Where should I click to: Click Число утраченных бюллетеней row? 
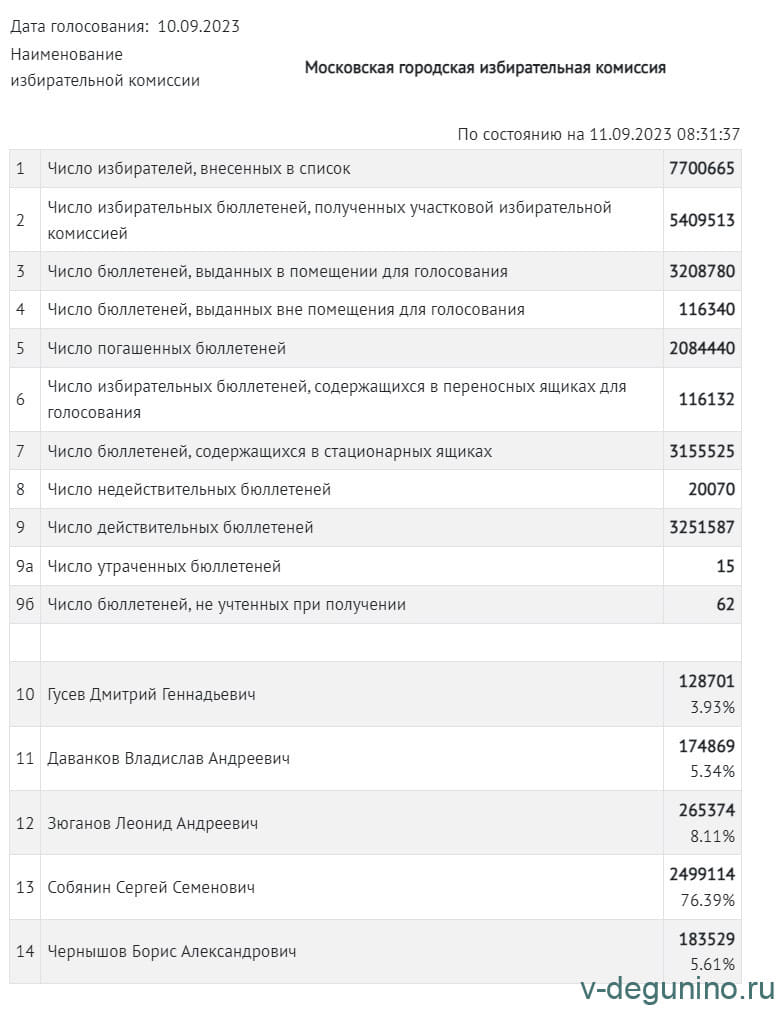click(x=164, y=567)
